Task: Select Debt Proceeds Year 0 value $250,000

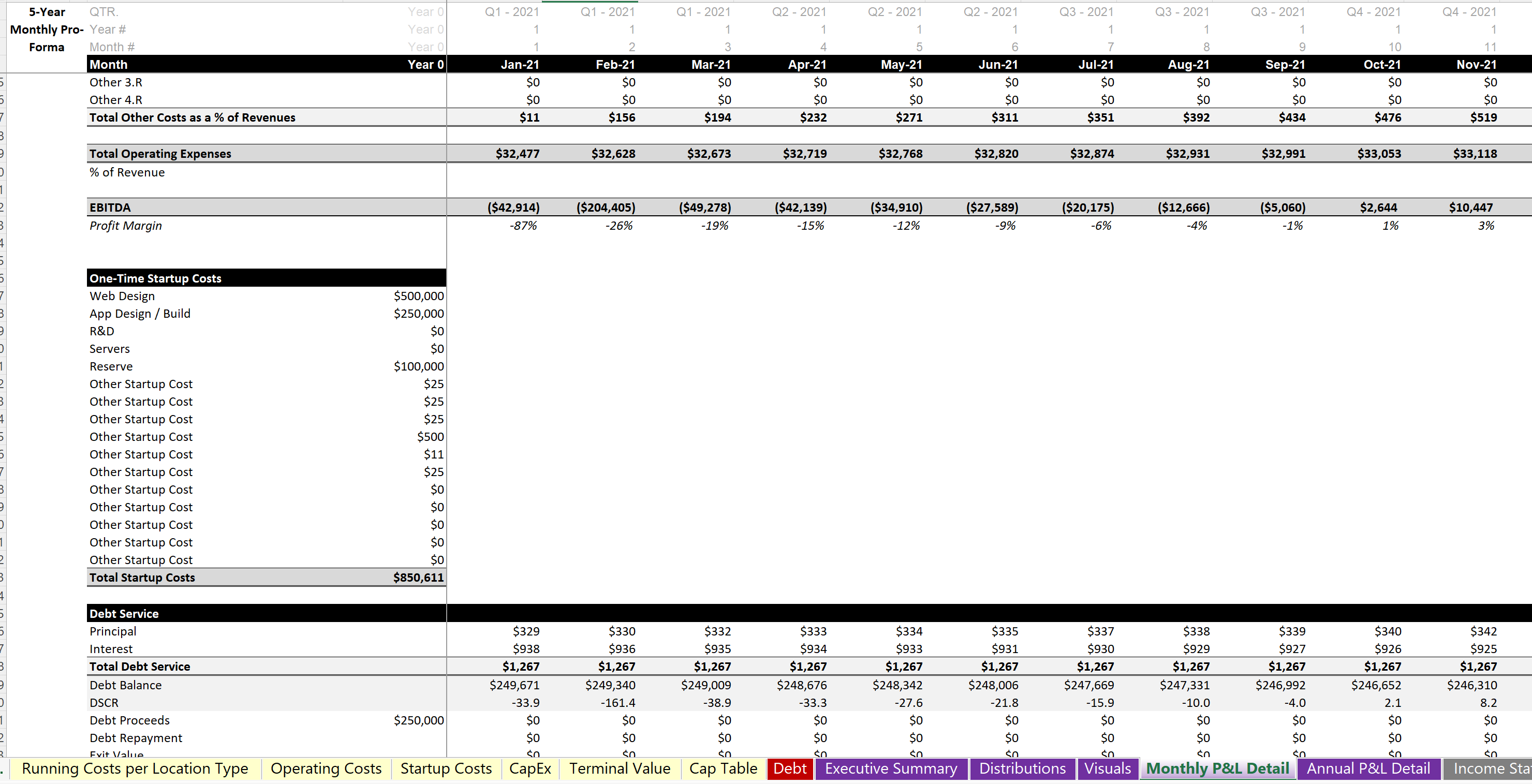Action: pyautogui.click(x=418, y=720)
